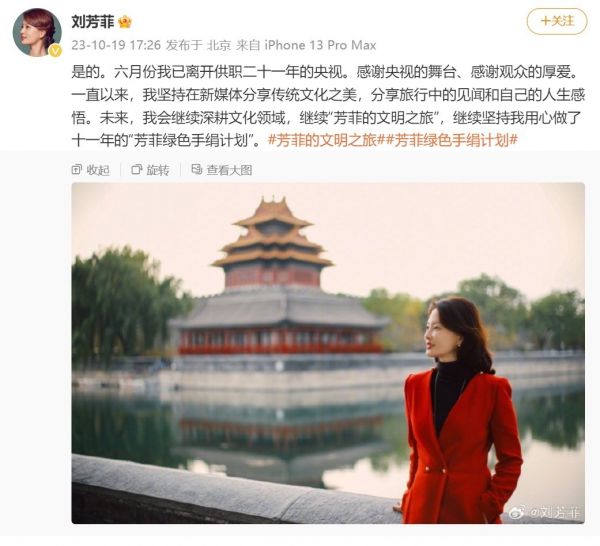The height and width of the screenshot is (546, 600).
Task: Click the verified V badge on avatar
Action: click(56, 50)
